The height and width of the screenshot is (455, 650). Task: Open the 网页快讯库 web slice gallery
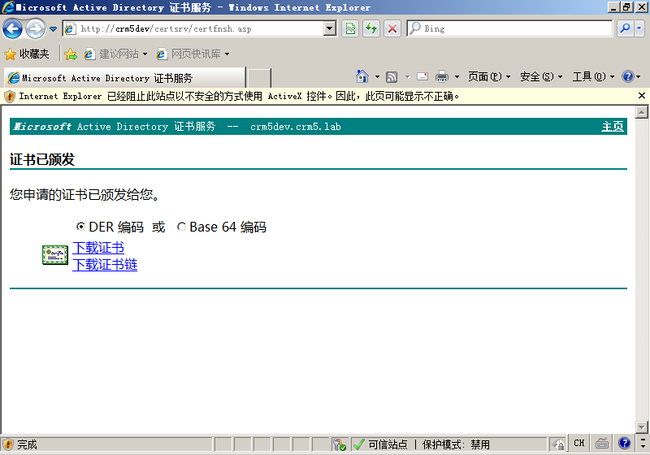click(193, 54)
